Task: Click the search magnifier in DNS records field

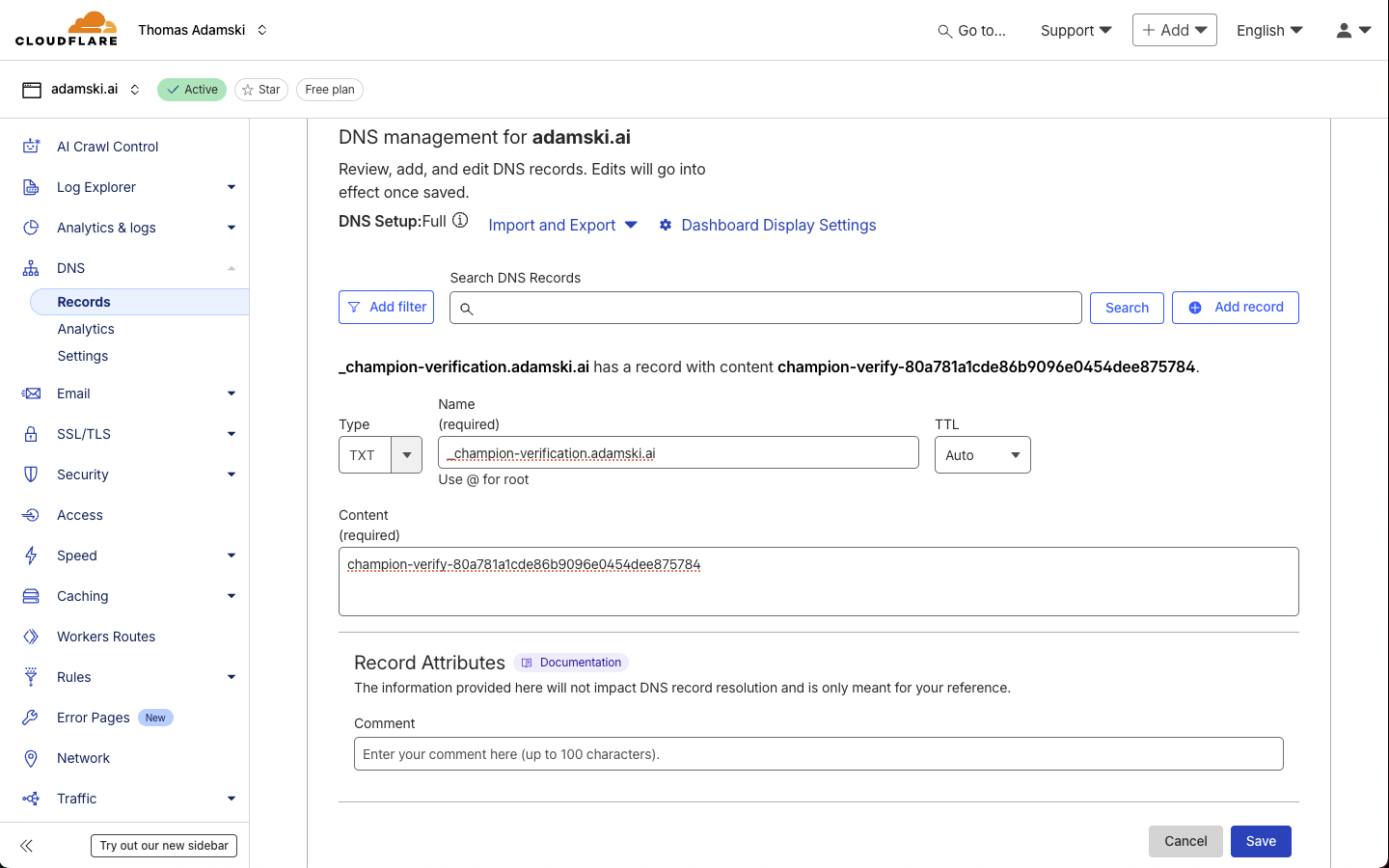Action: pyautogui.click(x=467, y=308)
